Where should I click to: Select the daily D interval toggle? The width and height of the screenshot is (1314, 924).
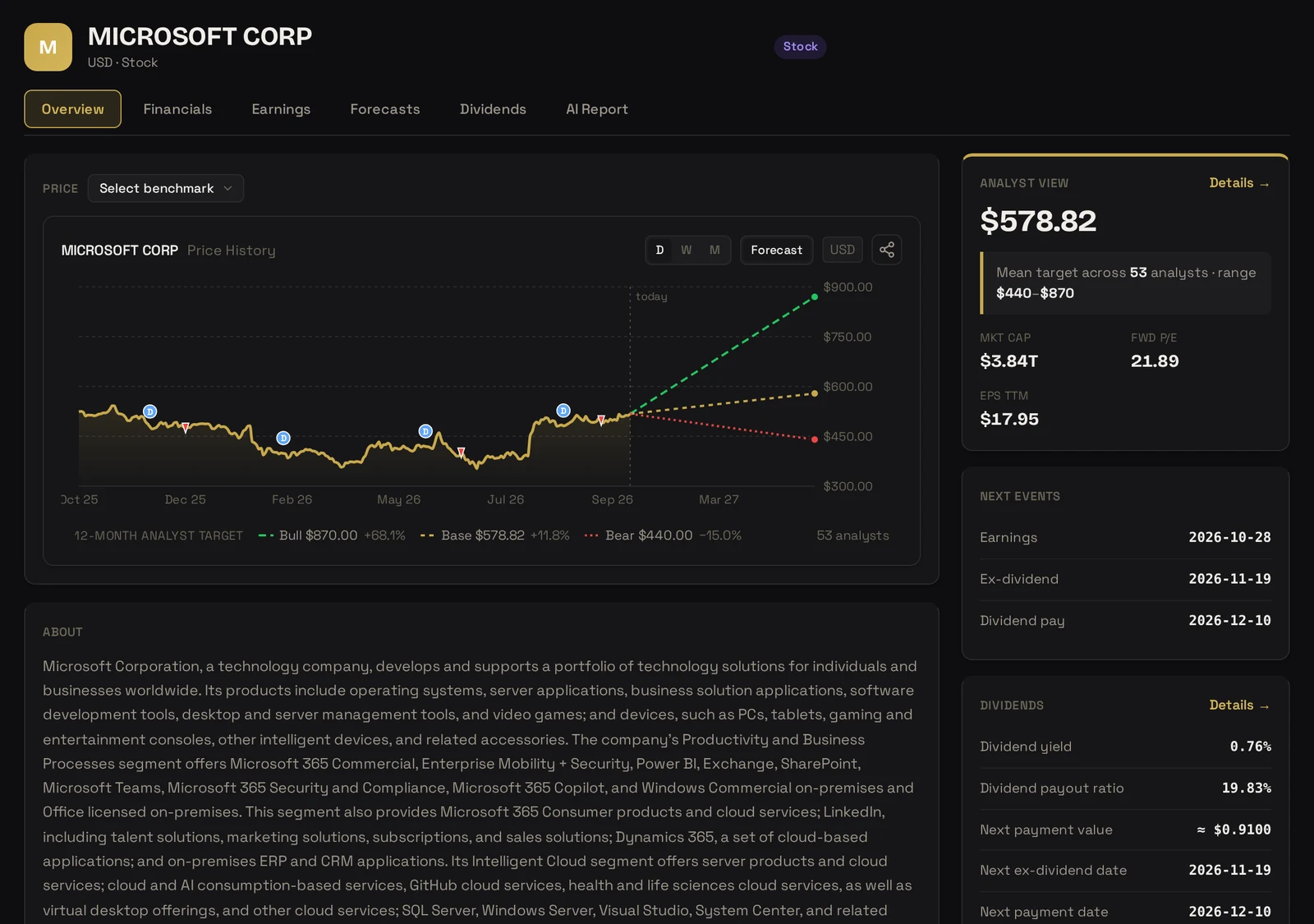coord(659,250)
